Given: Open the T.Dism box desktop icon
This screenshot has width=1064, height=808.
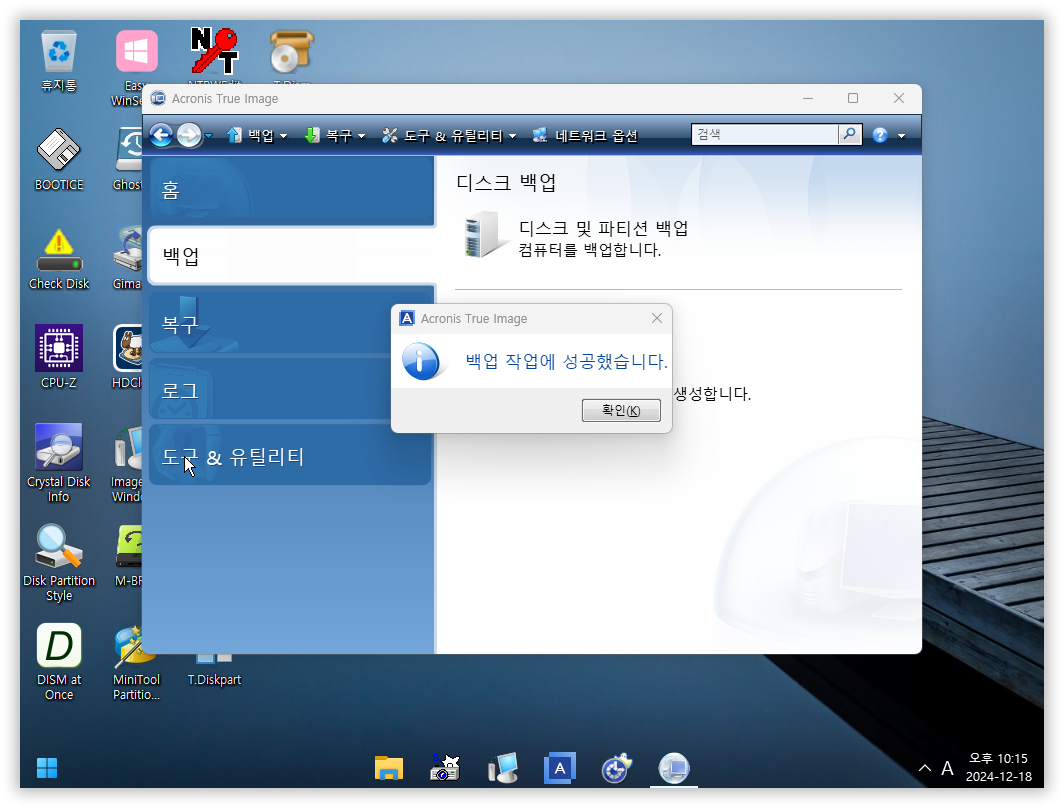Looking at the screenshot, I should [291, 52].
